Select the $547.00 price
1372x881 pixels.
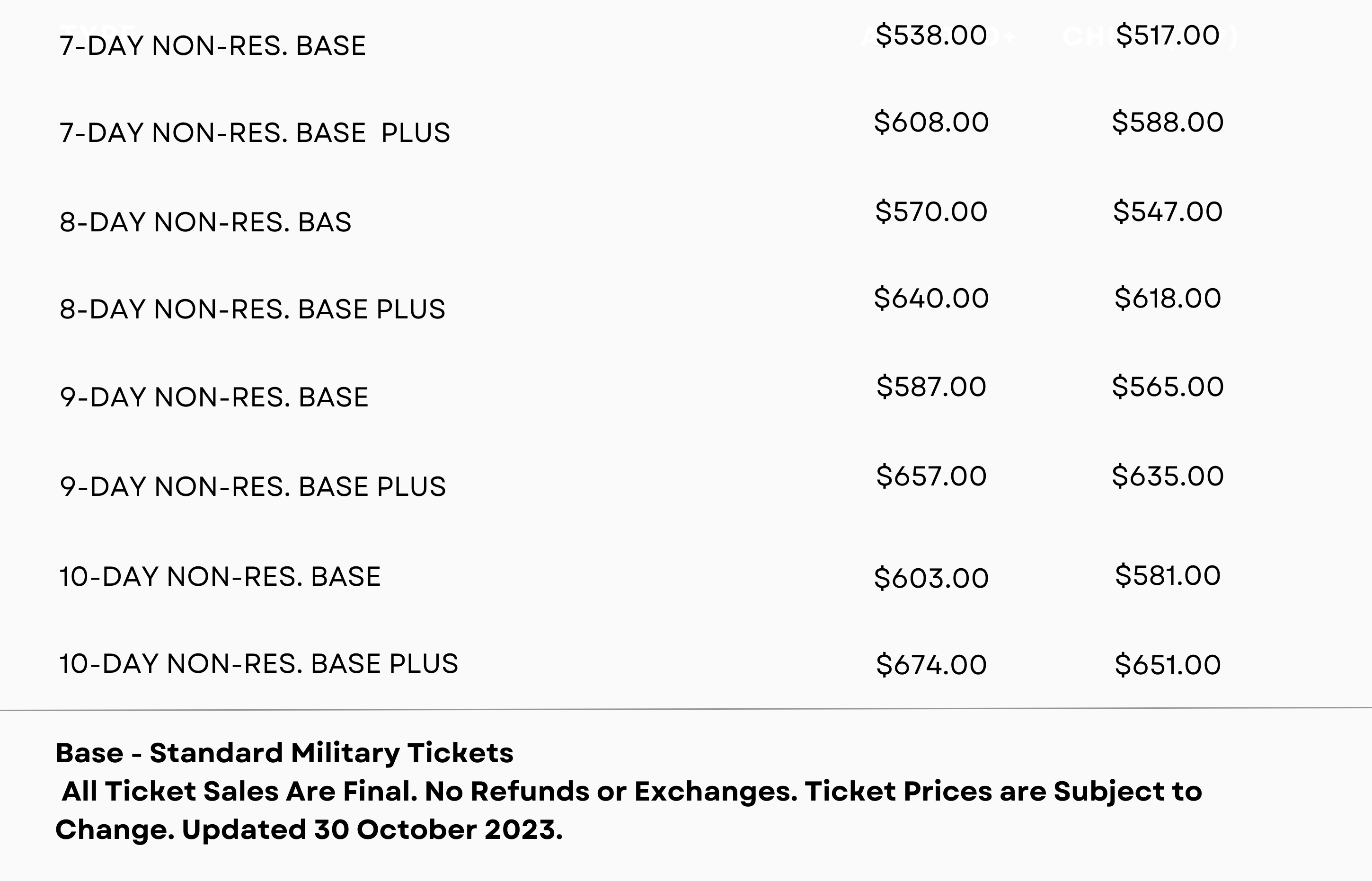pyautogui.click(x=1167, y=211)
